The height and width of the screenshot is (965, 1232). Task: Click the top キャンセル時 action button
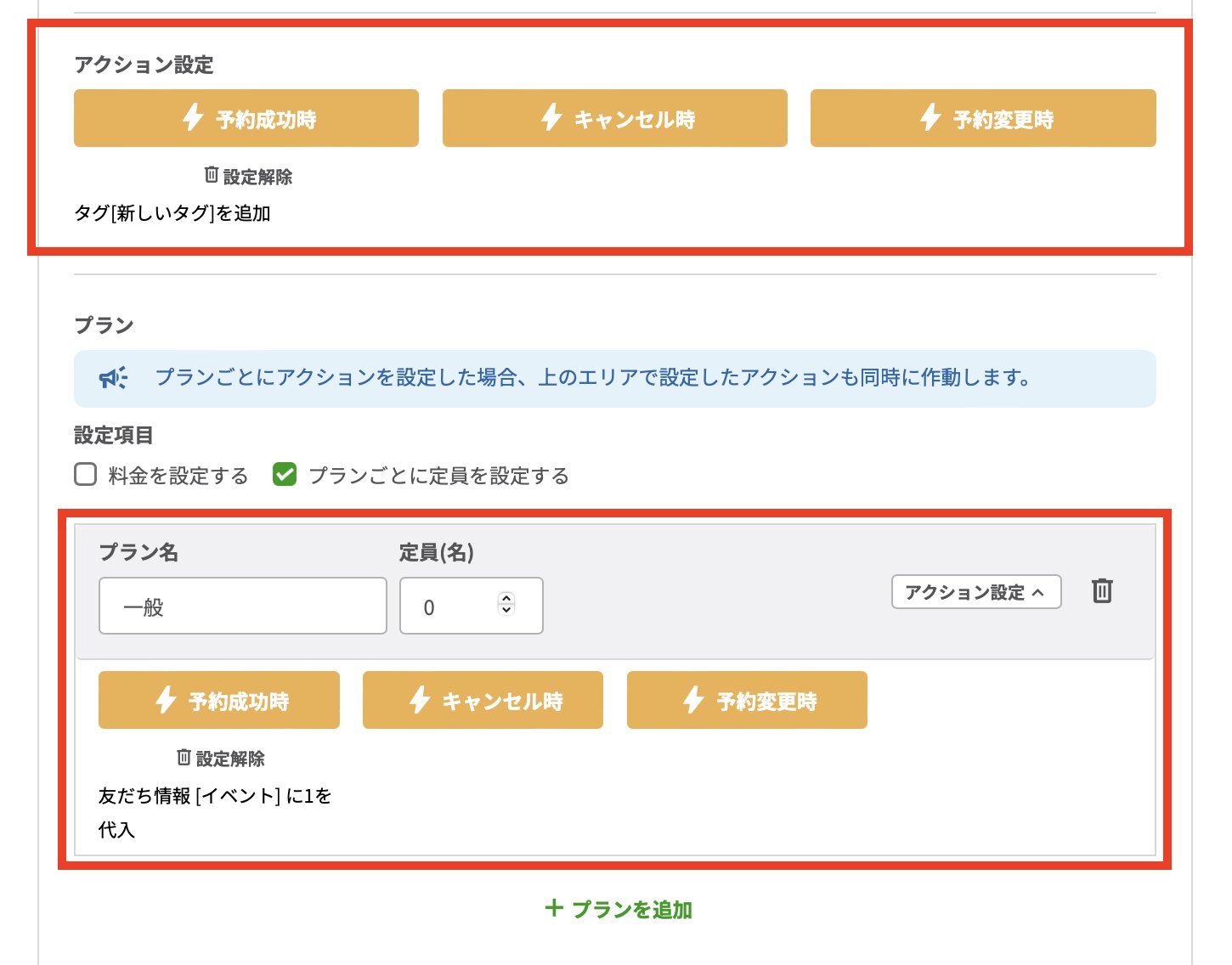tap(614, 118)
